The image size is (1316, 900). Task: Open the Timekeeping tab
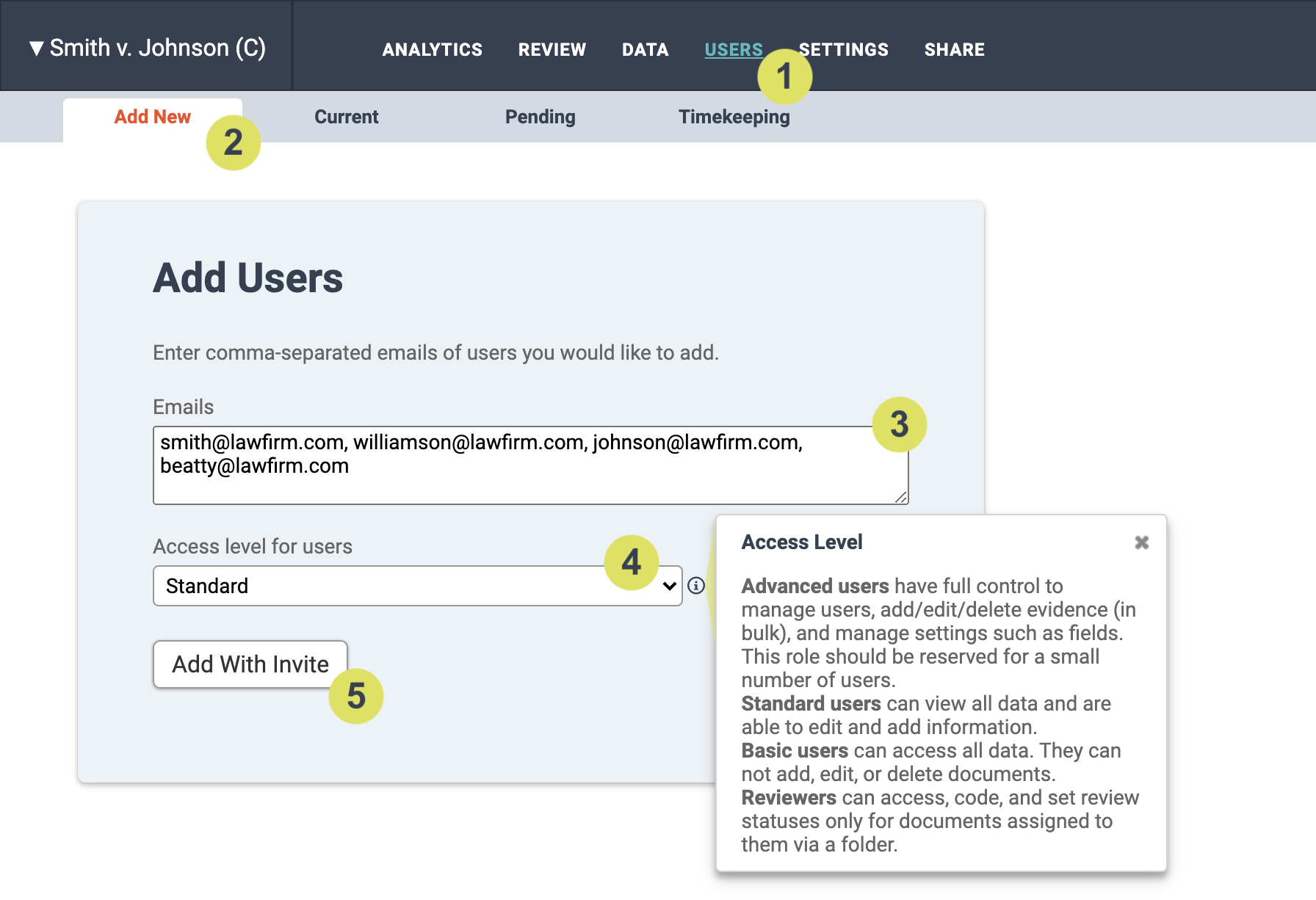click(x=734, y=117)
